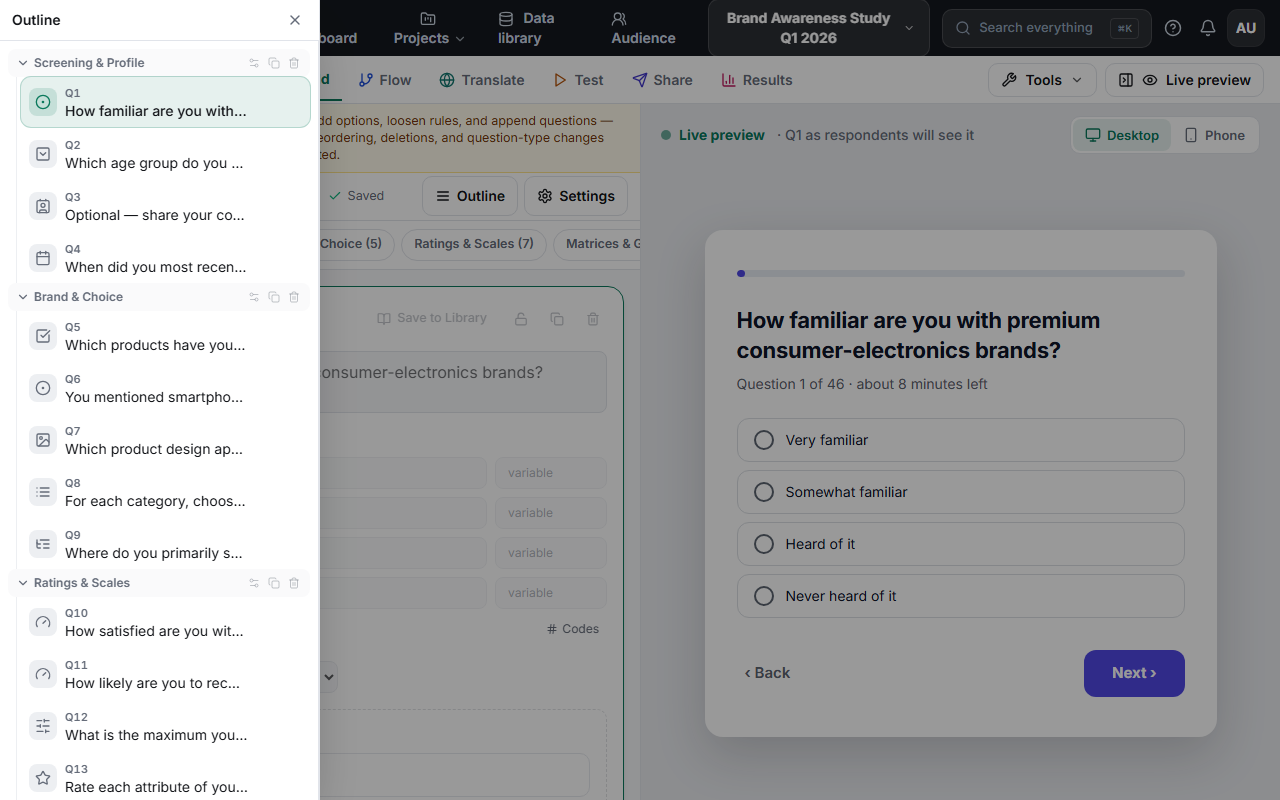Select the 'Somewhat familiar' radio option
Image resolution: width=1280 pixels, height=800 pixels.
[960, 492]
